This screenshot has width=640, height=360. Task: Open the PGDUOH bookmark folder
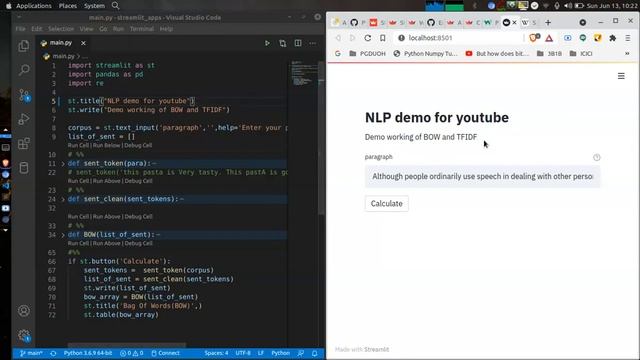point(367,53)
